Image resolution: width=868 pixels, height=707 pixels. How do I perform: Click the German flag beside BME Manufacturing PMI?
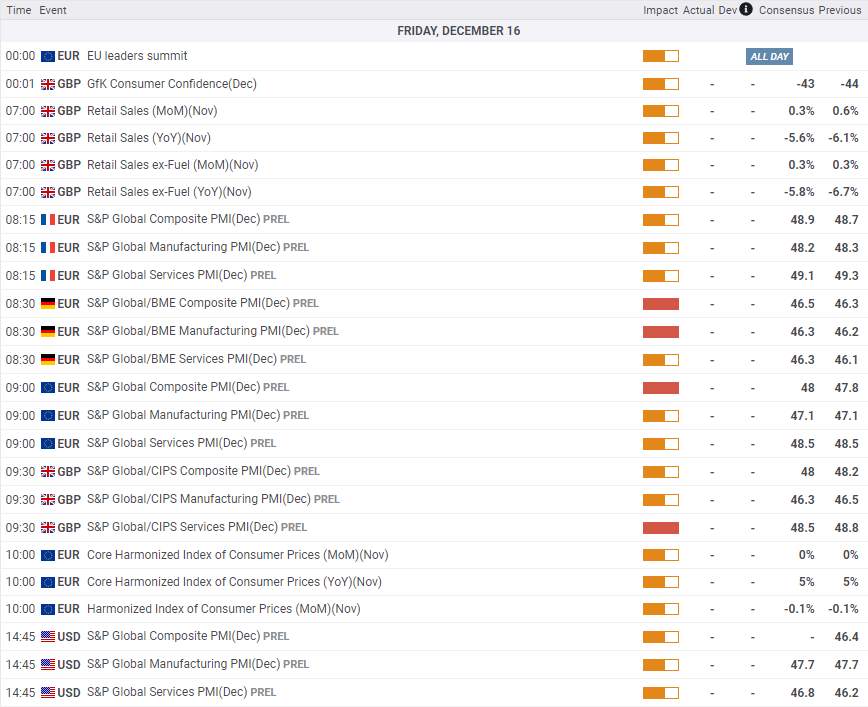click(x=48, y=332)
